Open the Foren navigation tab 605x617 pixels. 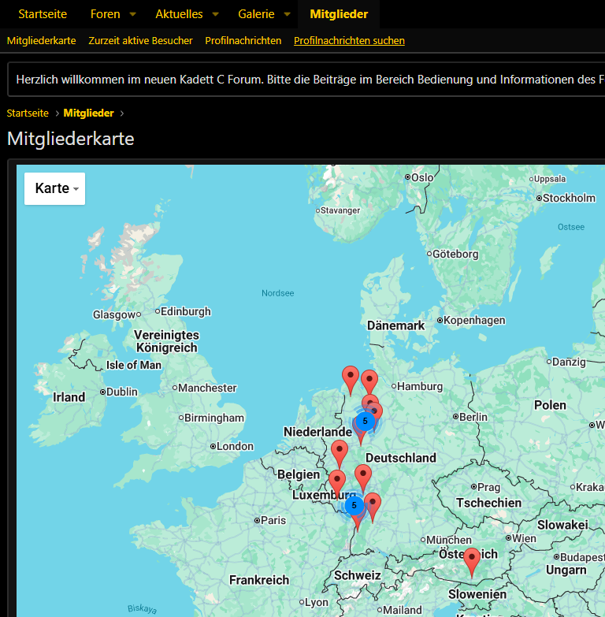click(x=105, y=14)
